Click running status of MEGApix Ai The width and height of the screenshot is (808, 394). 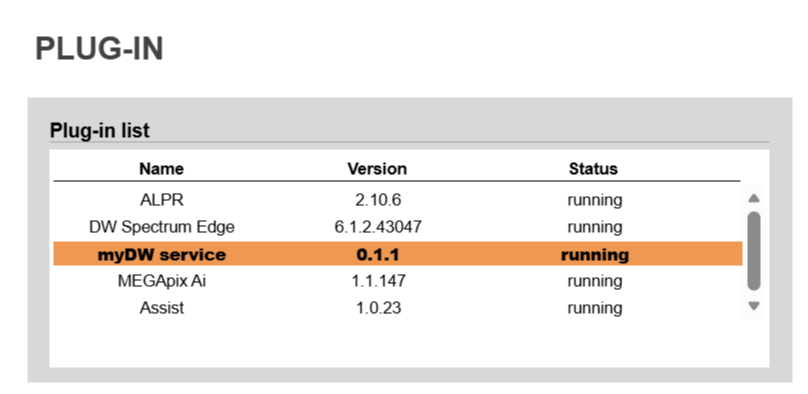click(595, 281)
